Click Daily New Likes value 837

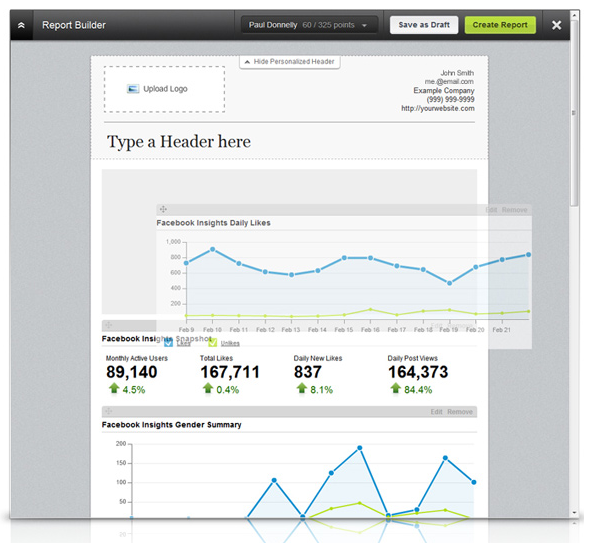click(307, 372)
